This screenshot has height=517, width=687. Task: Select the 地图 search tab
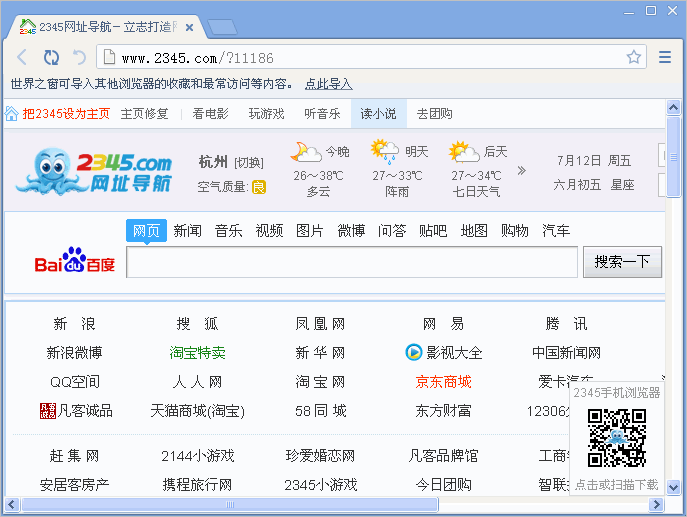point(474,230)
